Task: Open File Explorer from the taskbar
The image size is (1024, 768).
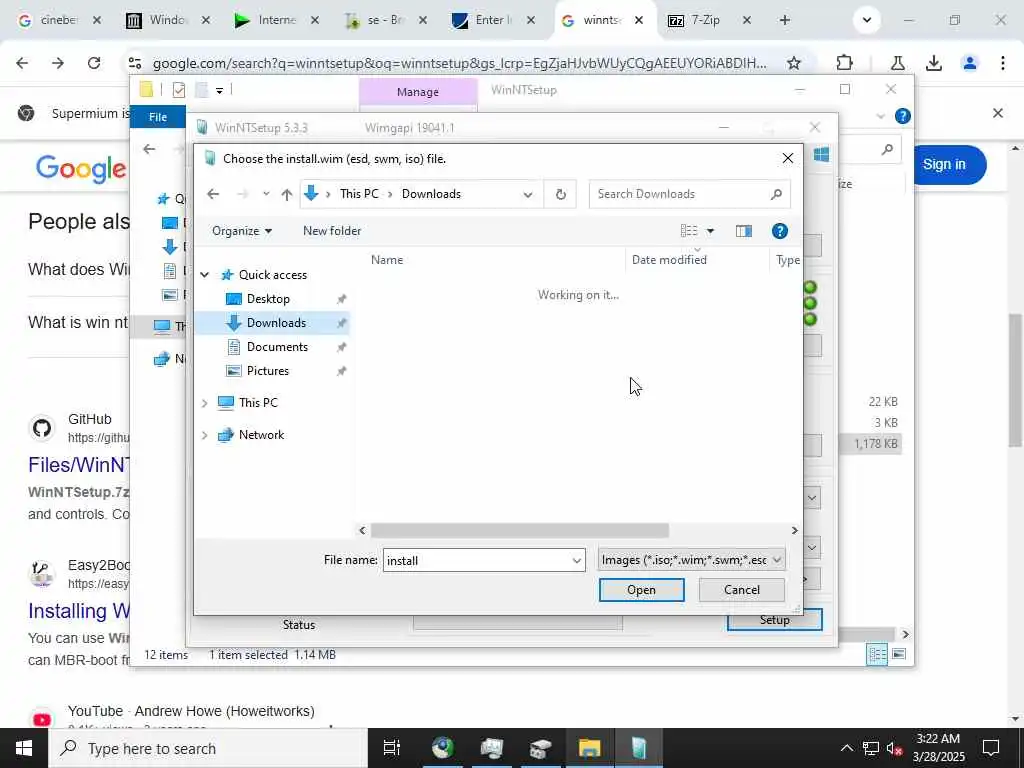Action: [589, 748]
